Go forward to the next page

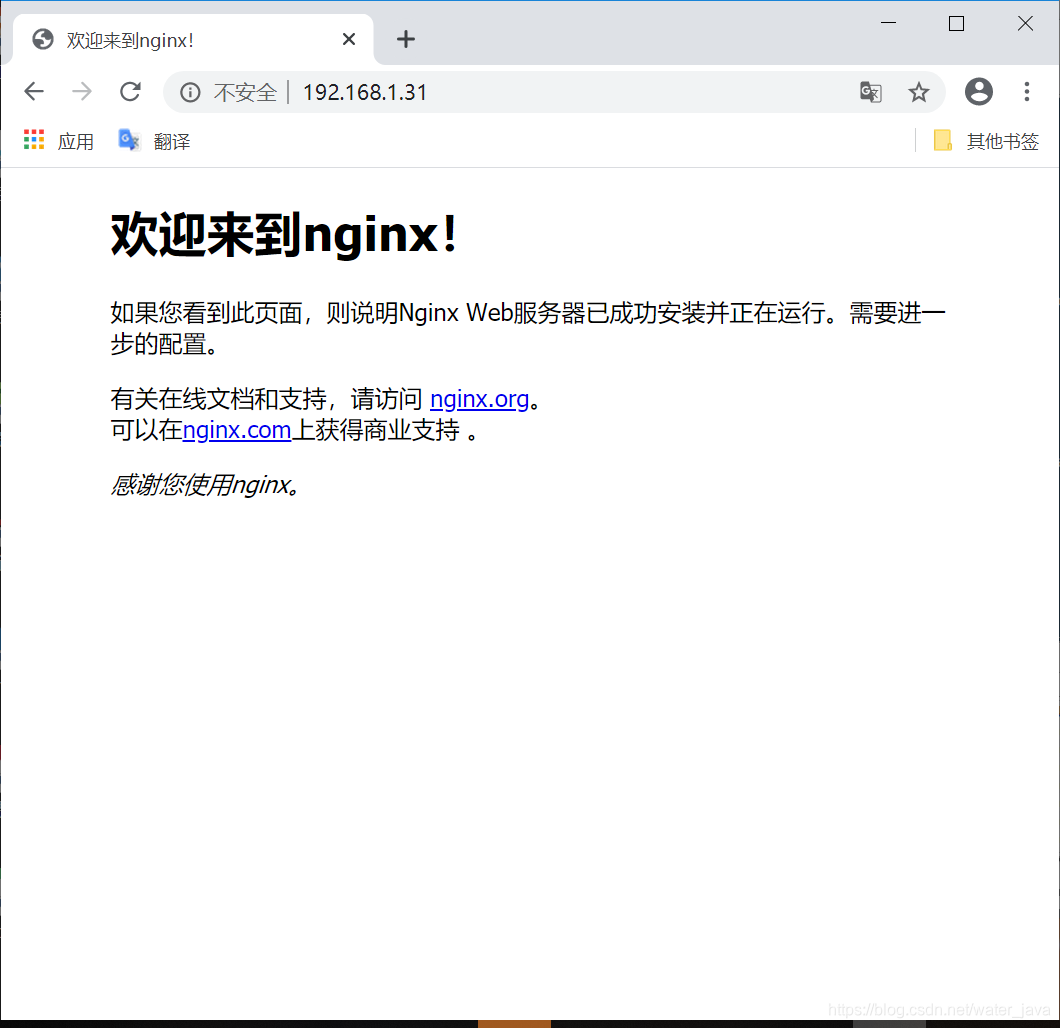(x=82, y=91)
